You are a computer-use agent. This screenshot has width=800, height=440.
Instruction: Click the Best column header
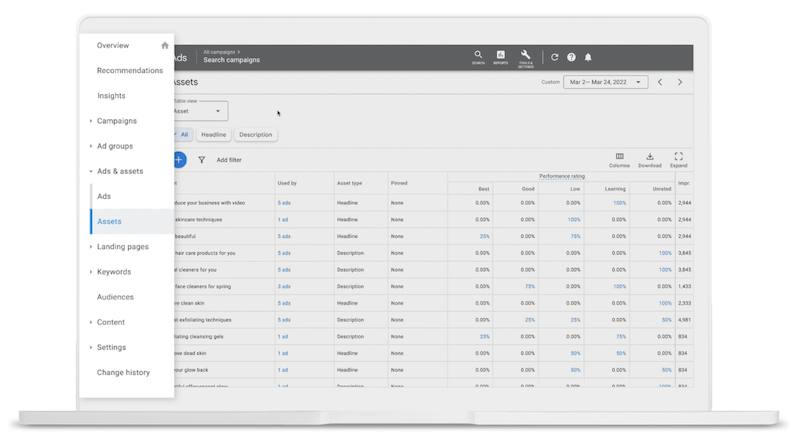point(484,189)
